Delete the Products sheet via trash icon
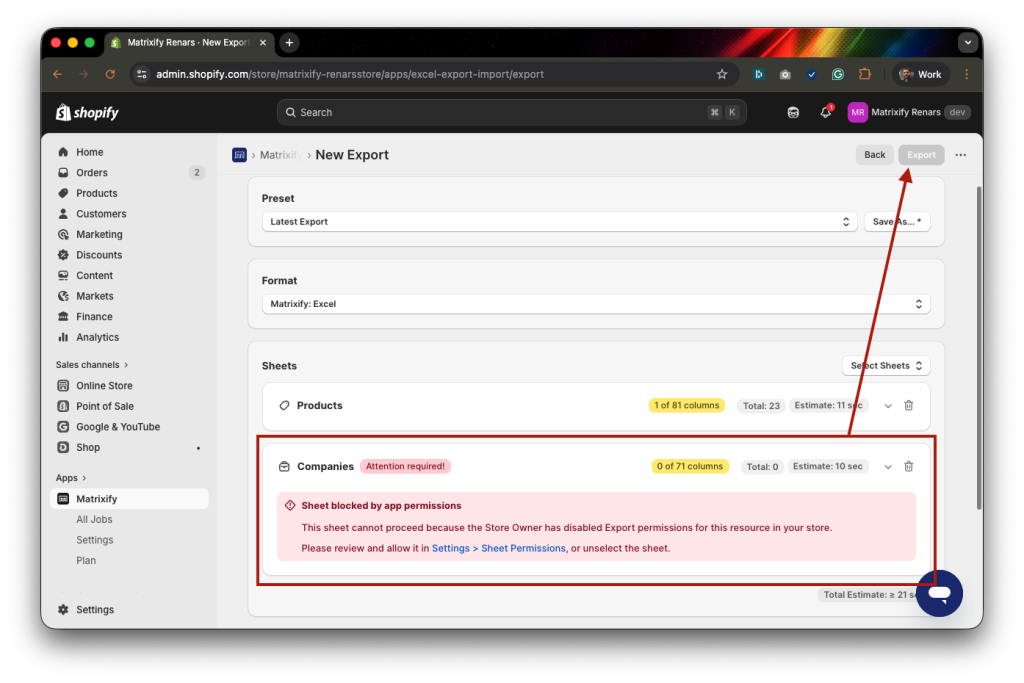 (908, 405)
